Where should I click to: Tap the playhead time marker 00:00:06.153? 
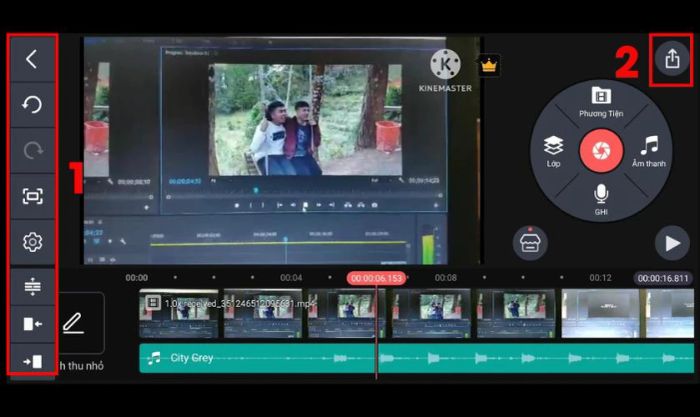tap(376, 278)
